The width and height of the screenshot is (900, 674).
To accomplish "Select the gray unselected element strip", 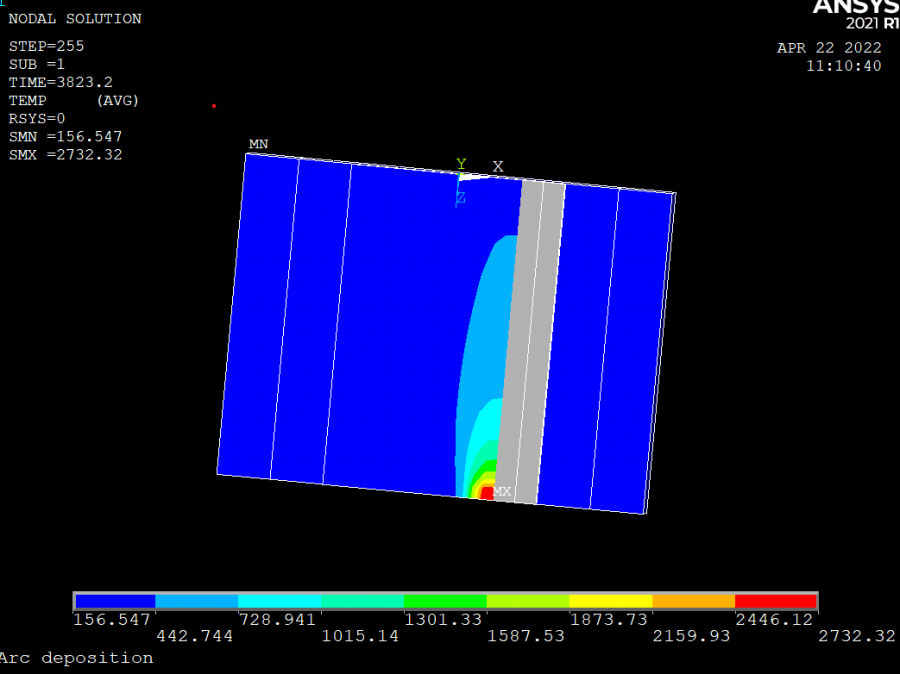I will click(x=530, y=340).
